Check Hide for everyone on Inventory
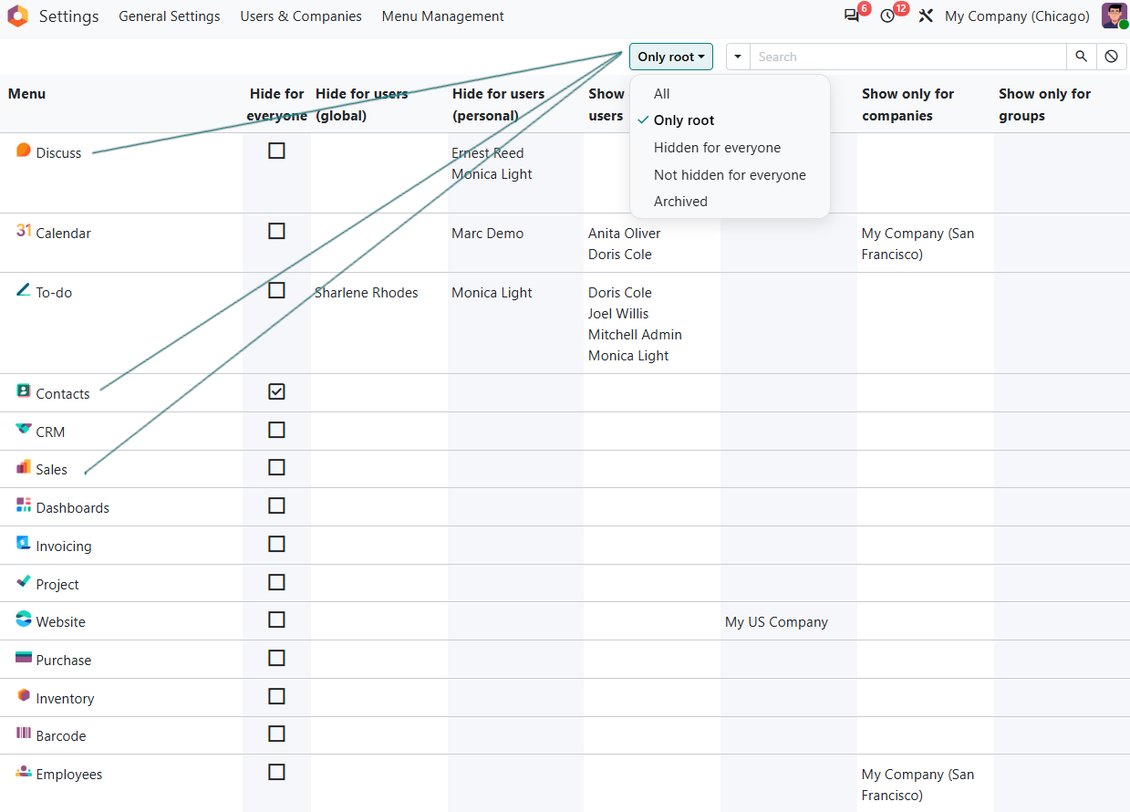The image size is (1130, 812). click(x=277, y=696)
